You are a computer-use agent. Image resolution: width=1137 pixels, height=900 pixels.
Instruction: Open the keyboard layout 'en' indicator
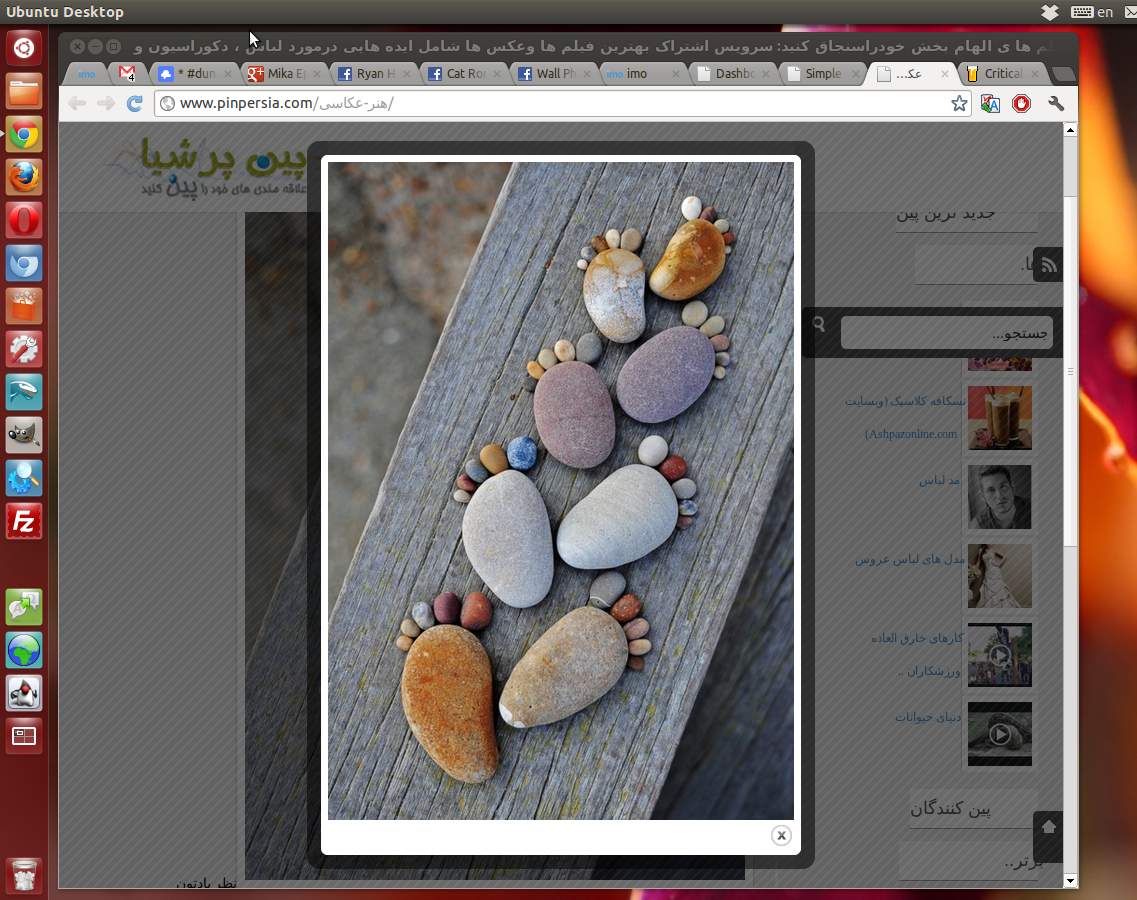point(1093,12)
